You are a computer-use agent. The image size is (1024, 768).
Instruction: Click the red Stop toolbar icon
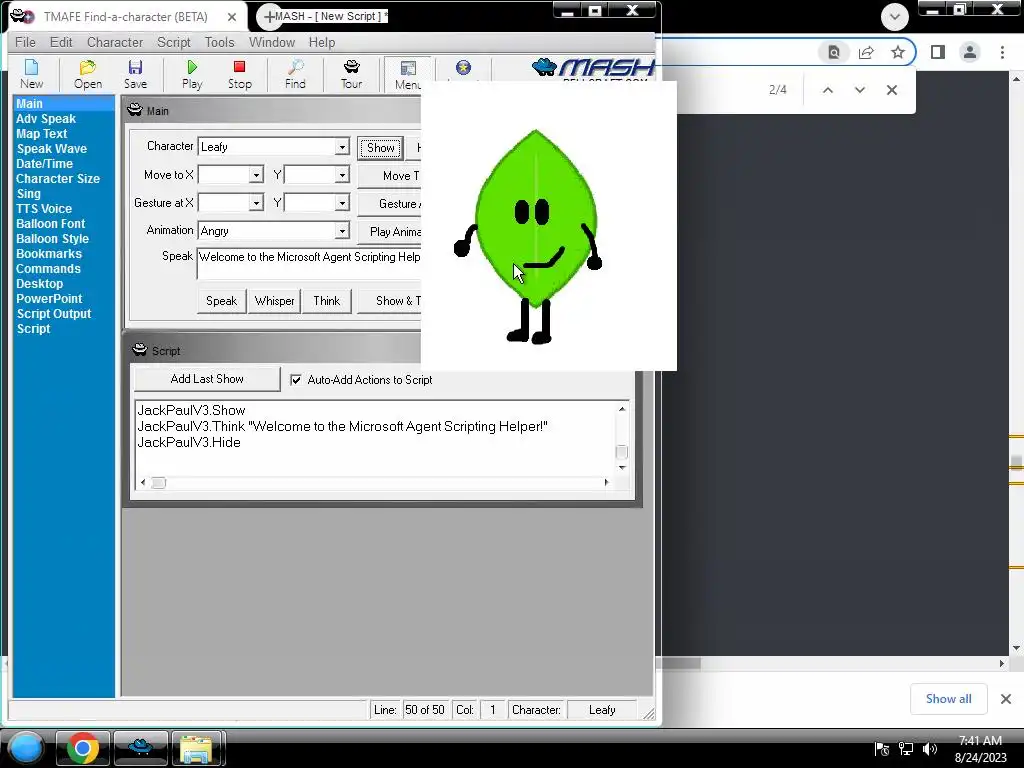(240, 74)
